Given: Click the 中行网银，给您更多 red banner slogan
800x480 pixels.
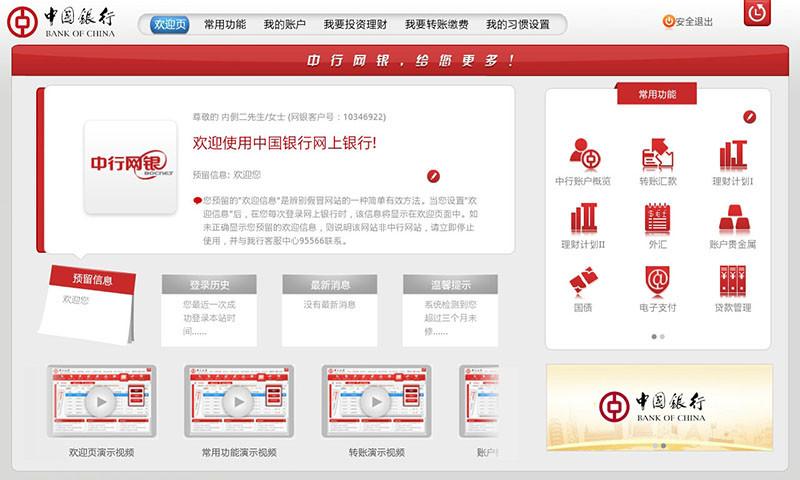Looking at the screenshot, I should (411, 61).
